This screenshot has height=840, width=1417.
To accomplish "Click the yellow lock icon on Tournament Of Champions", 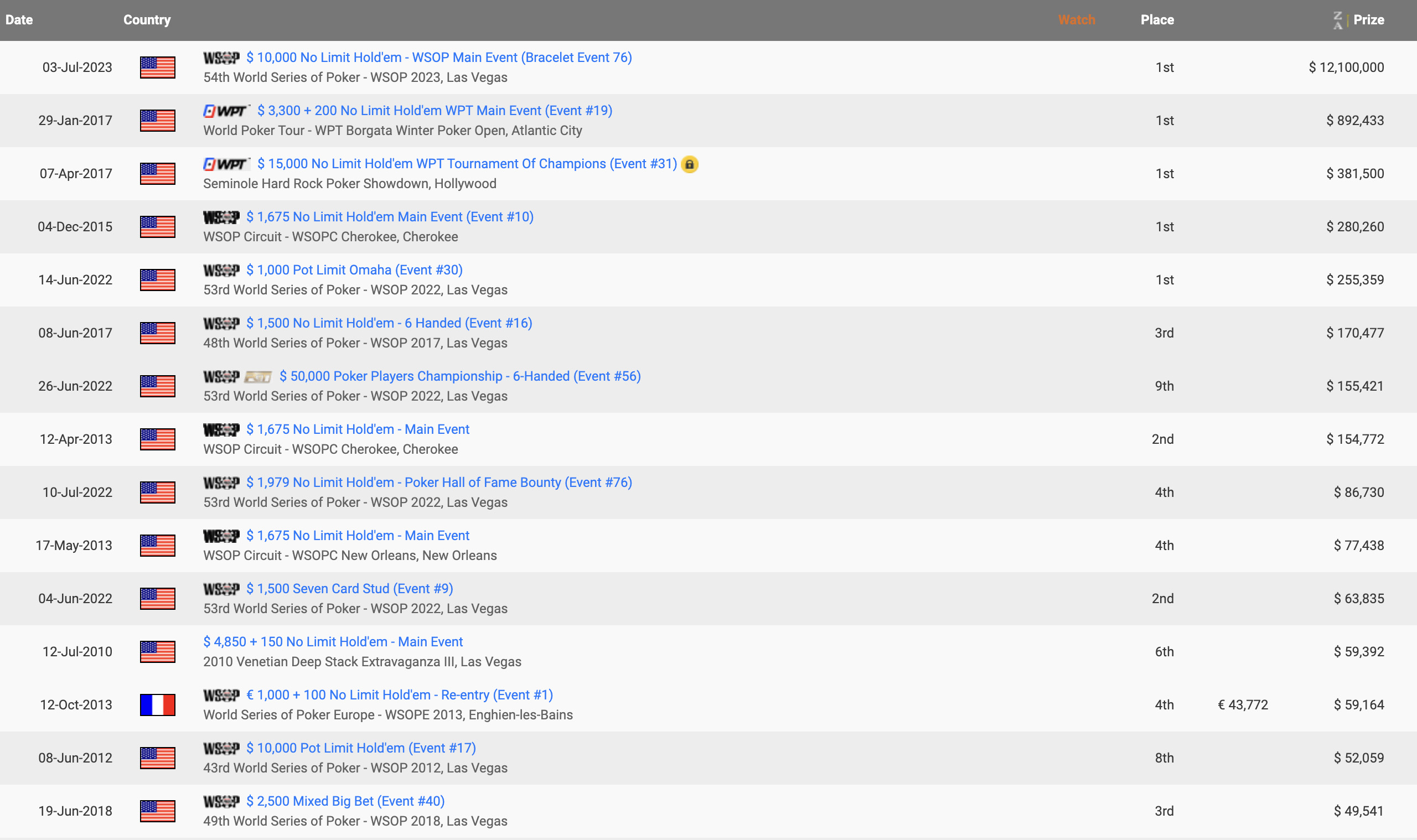I will 689,164.
